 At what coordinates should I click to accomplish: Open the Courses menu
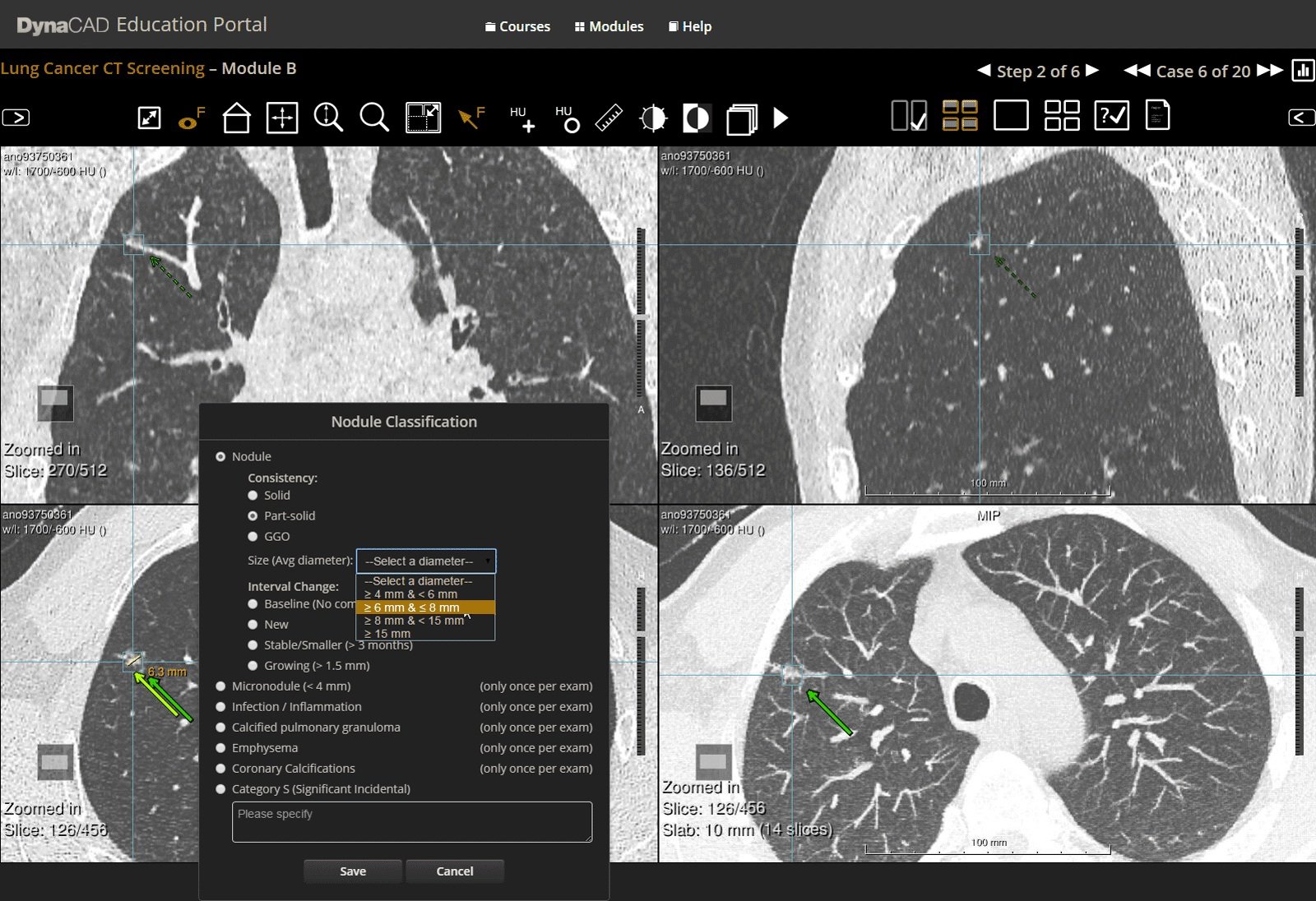click(x=517, y=26)
